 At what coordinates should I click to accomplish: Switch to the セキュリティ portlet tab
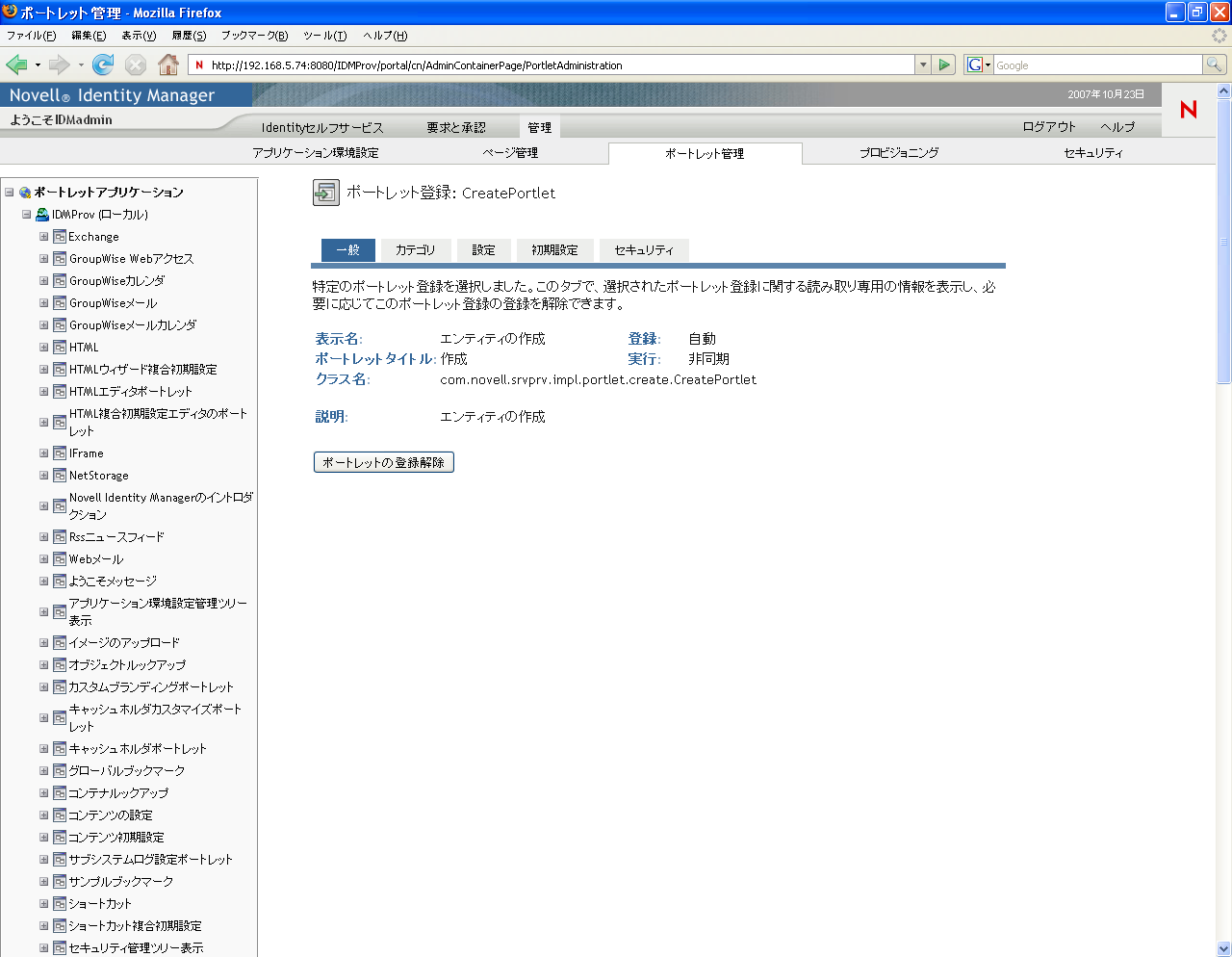point(644,250)
